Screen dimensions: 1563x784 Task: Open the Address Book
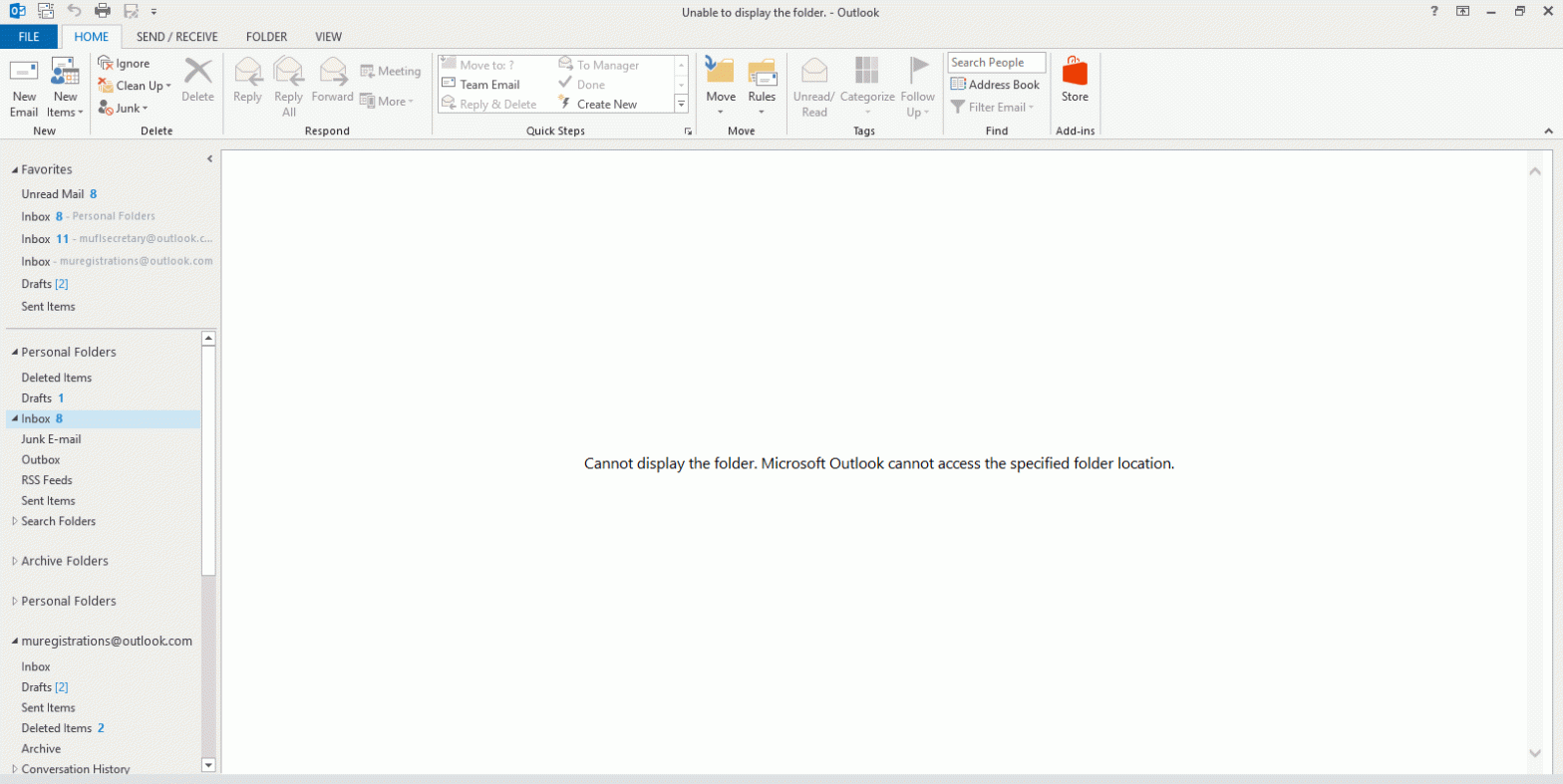[x=995, y=85]
